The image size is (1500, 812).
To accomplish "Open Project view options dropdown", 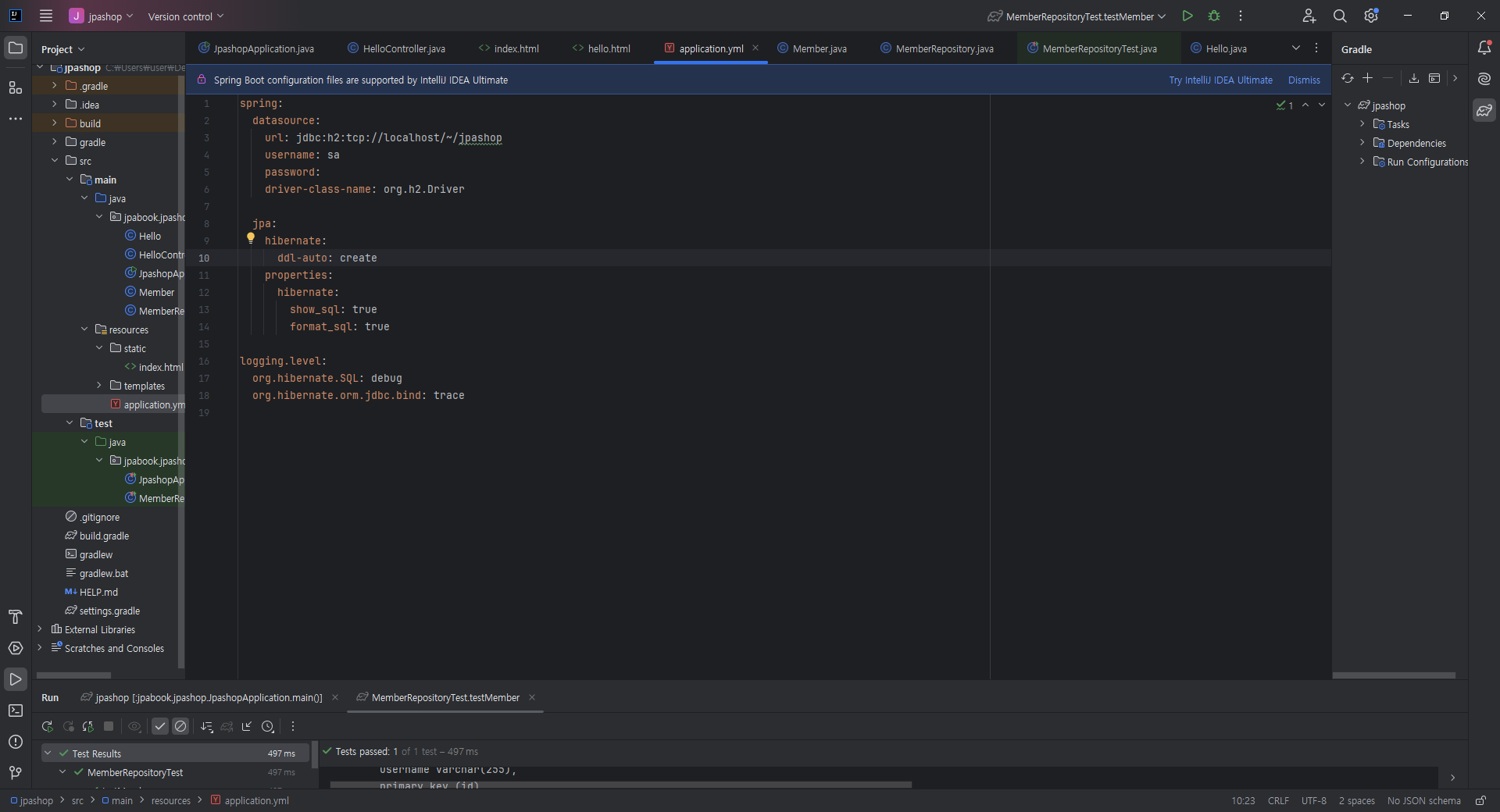I will (62, 49).
